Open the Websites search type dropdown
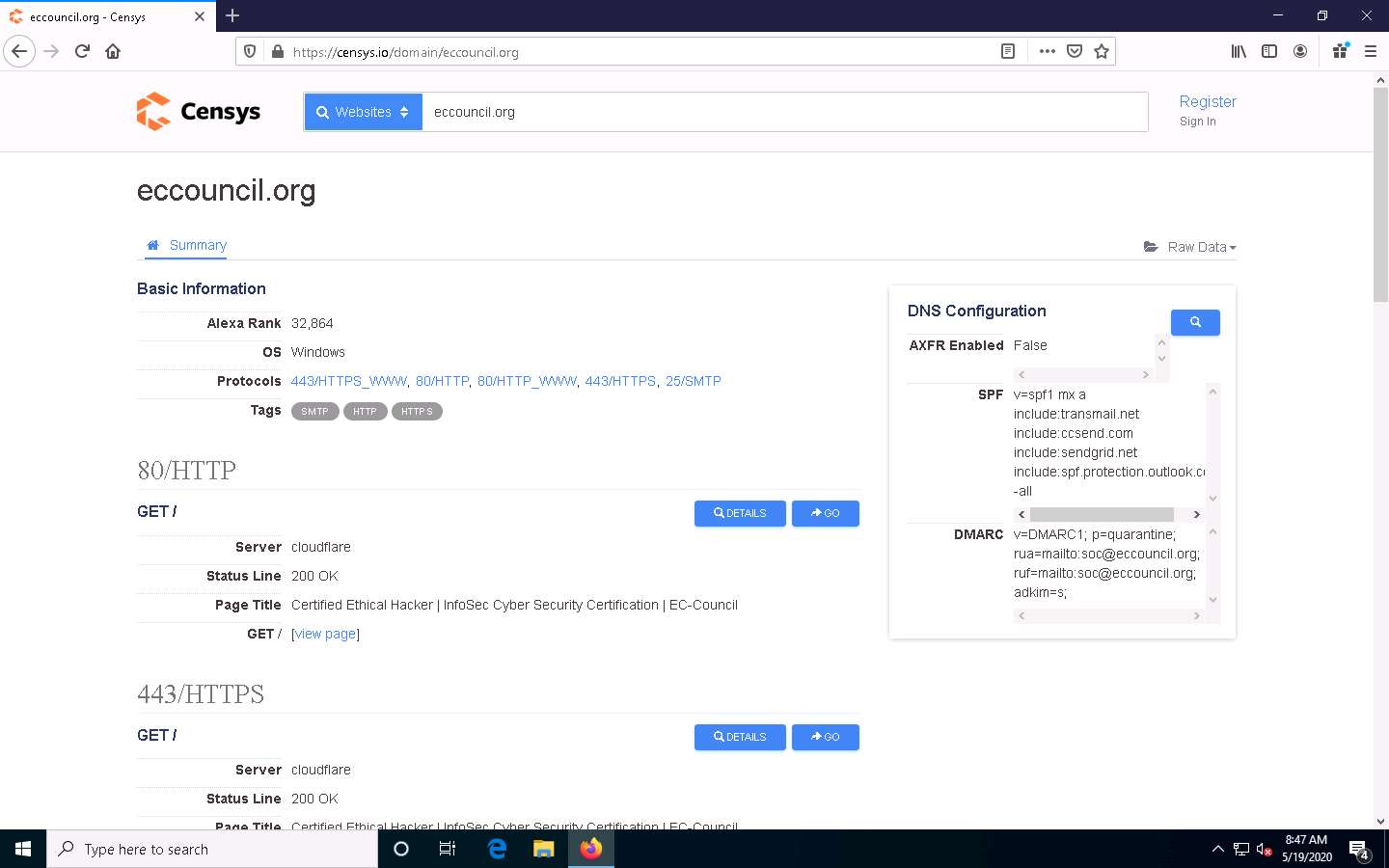The height and width of the screenshot is (868, 1389). [363, 112]
